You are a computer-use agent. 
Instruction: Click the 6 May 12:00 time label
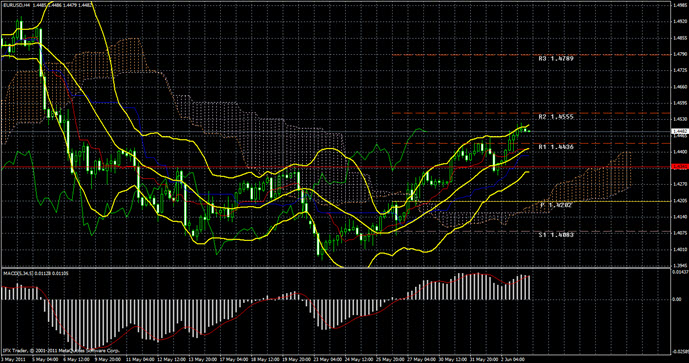click(77, 359)
